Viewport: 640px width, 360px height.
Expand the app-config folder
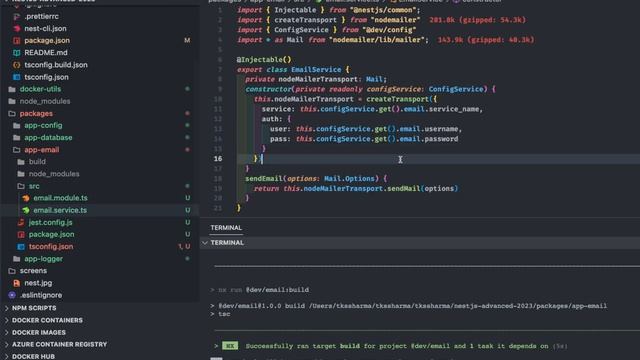(43, 125)
